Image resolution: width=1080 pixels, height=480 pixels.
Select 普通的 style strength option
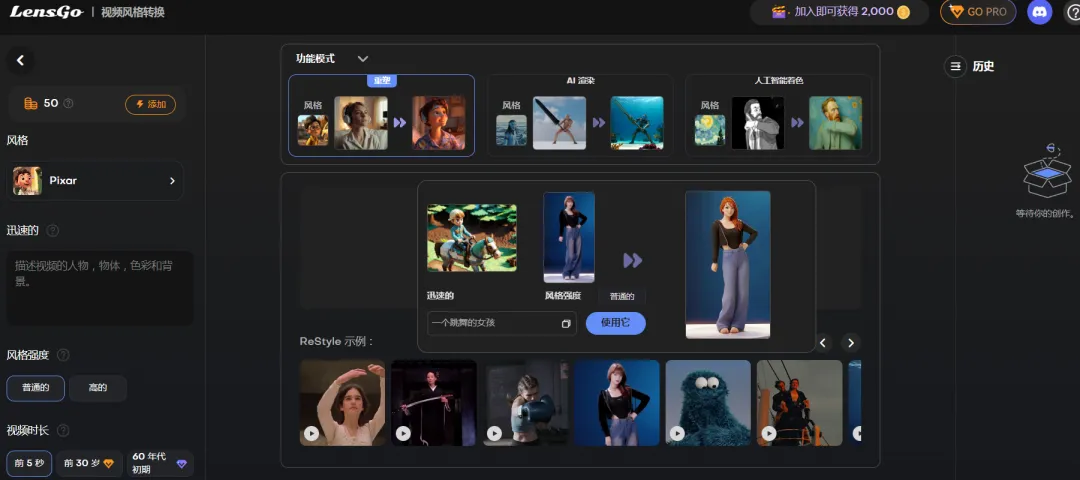36,388
